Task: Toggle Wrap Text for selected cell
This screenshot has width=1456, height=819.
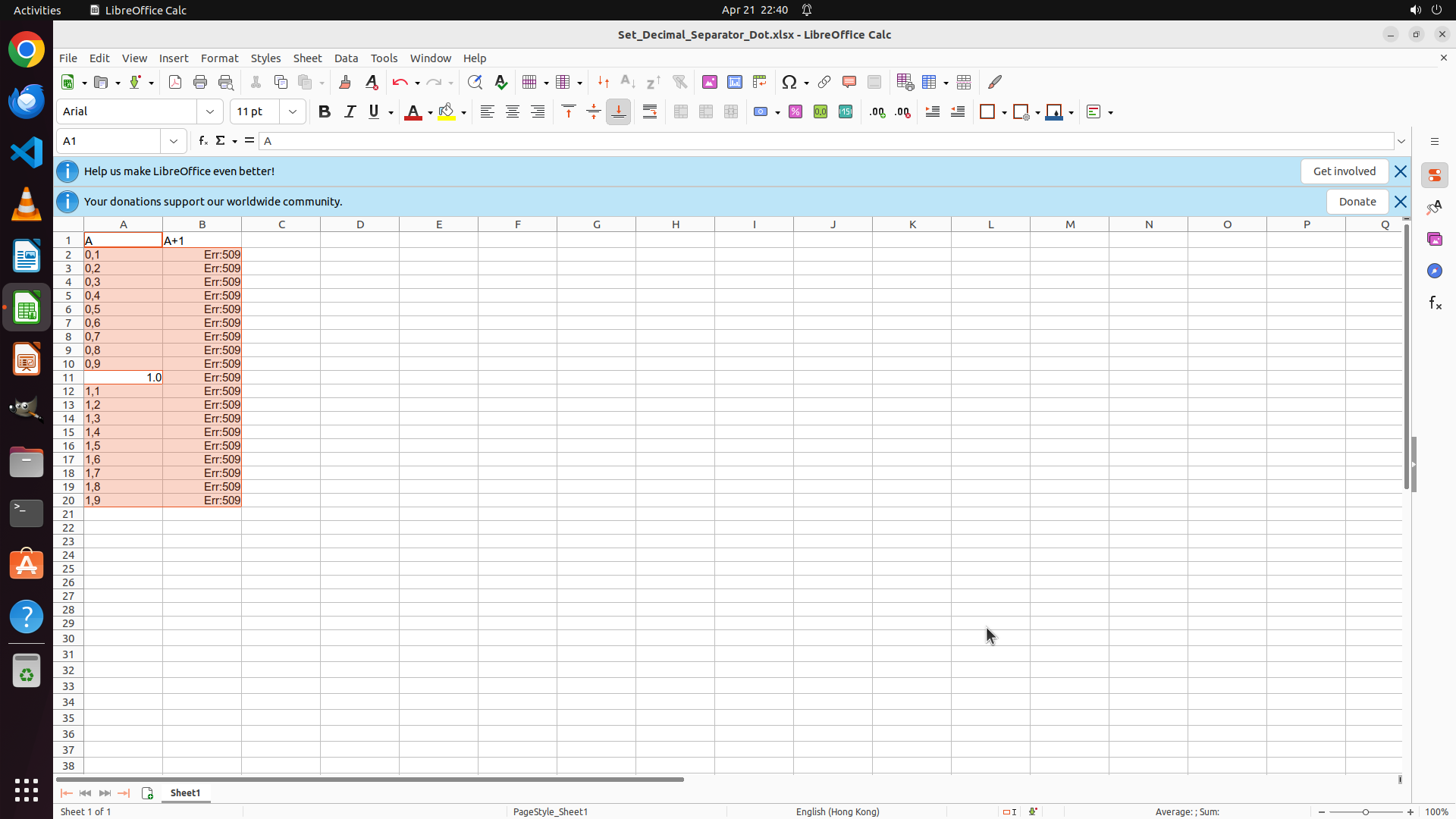Action: (x=650, y=112)
